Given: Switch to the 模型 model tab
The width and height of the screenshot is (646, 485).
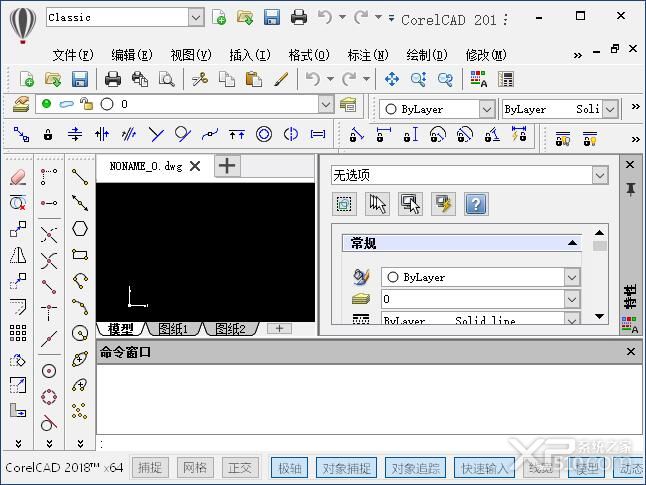Looking at the screenshot, I should pyautogui.click(x=120, y=329).
